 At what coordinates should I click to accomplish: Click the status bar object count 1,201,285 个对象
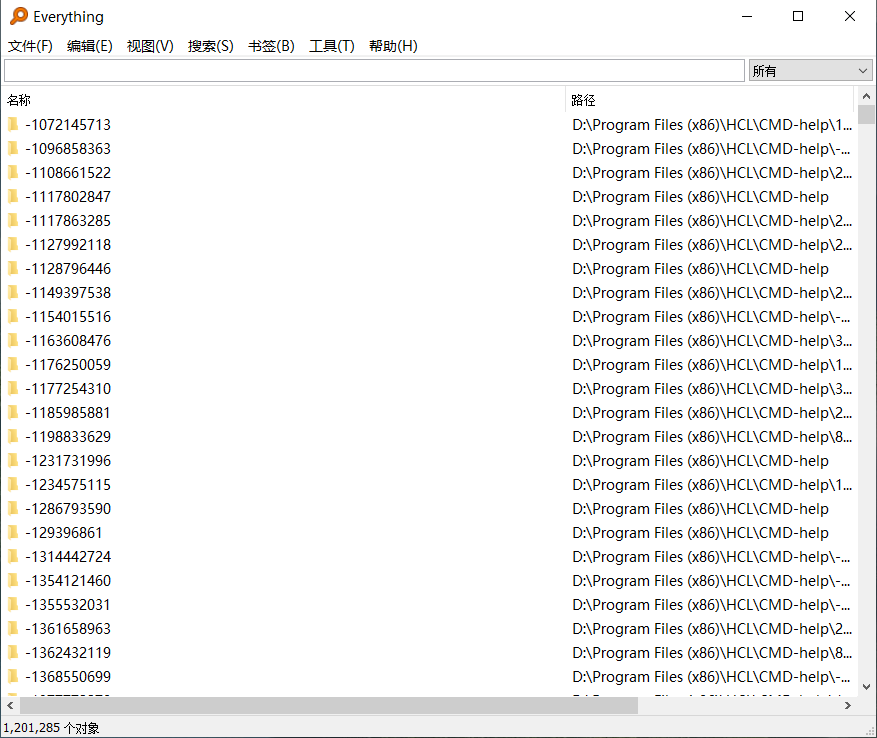pyautogui.click(x=51, y=728)
